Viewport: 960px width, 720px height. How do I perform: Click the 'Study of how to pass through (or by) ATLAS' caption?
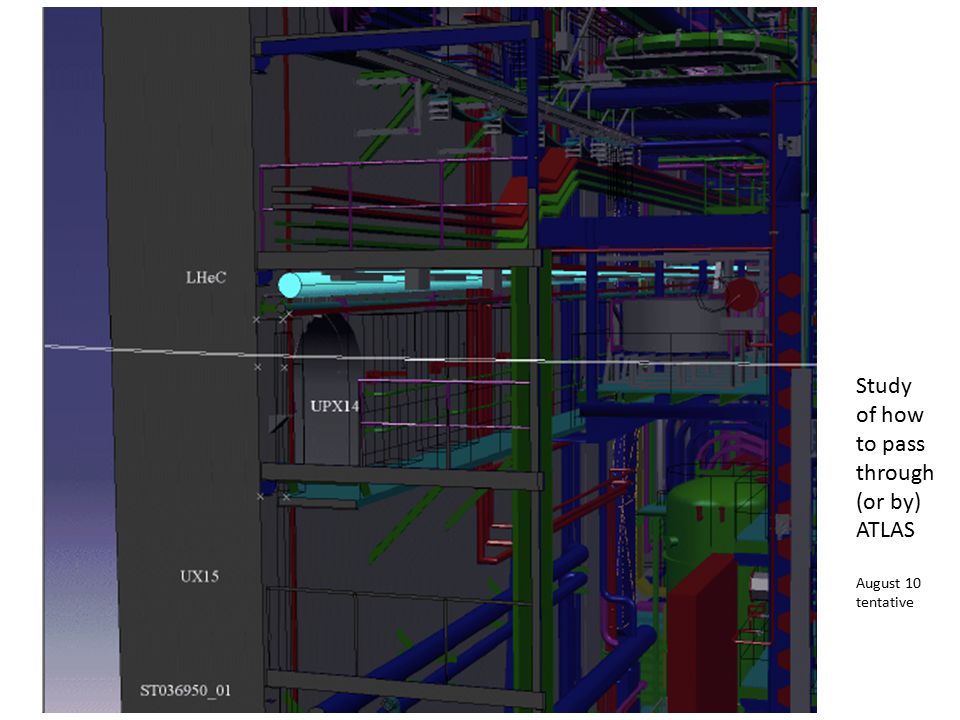pos(894,457)
